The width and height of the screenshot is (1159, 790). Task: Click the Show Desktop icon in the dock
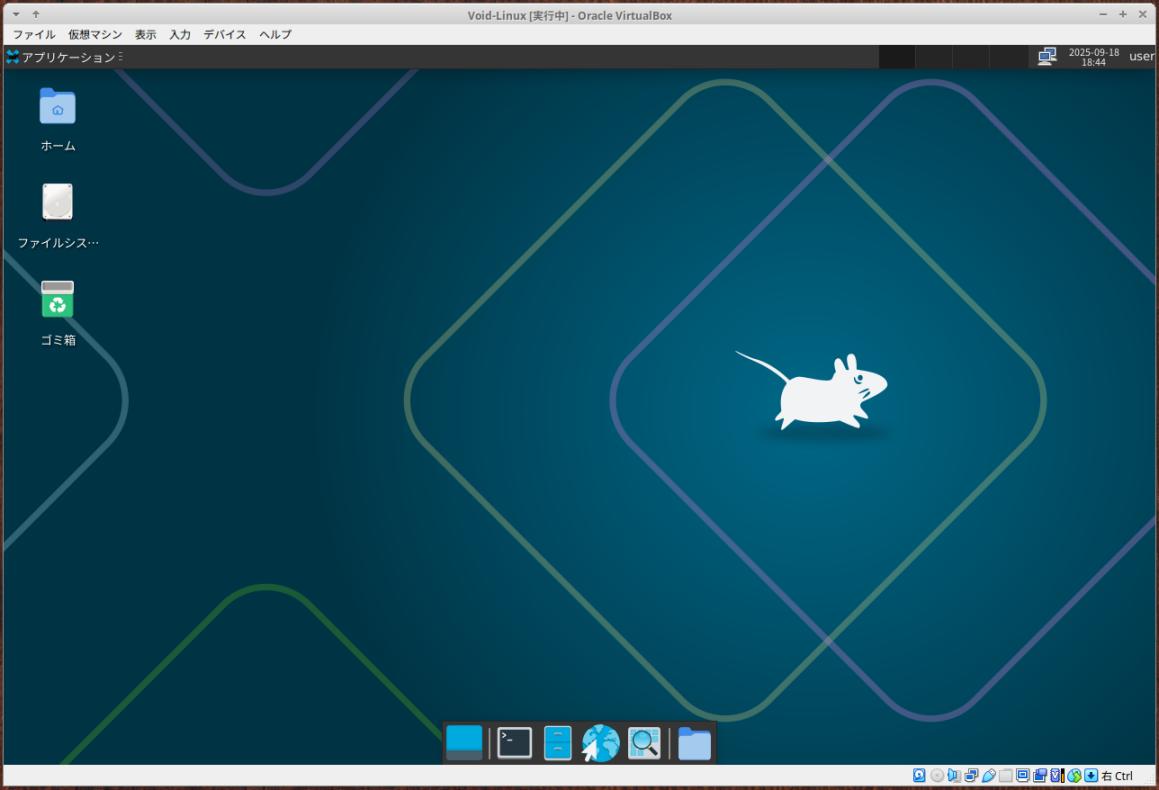[x=464, y=743]
